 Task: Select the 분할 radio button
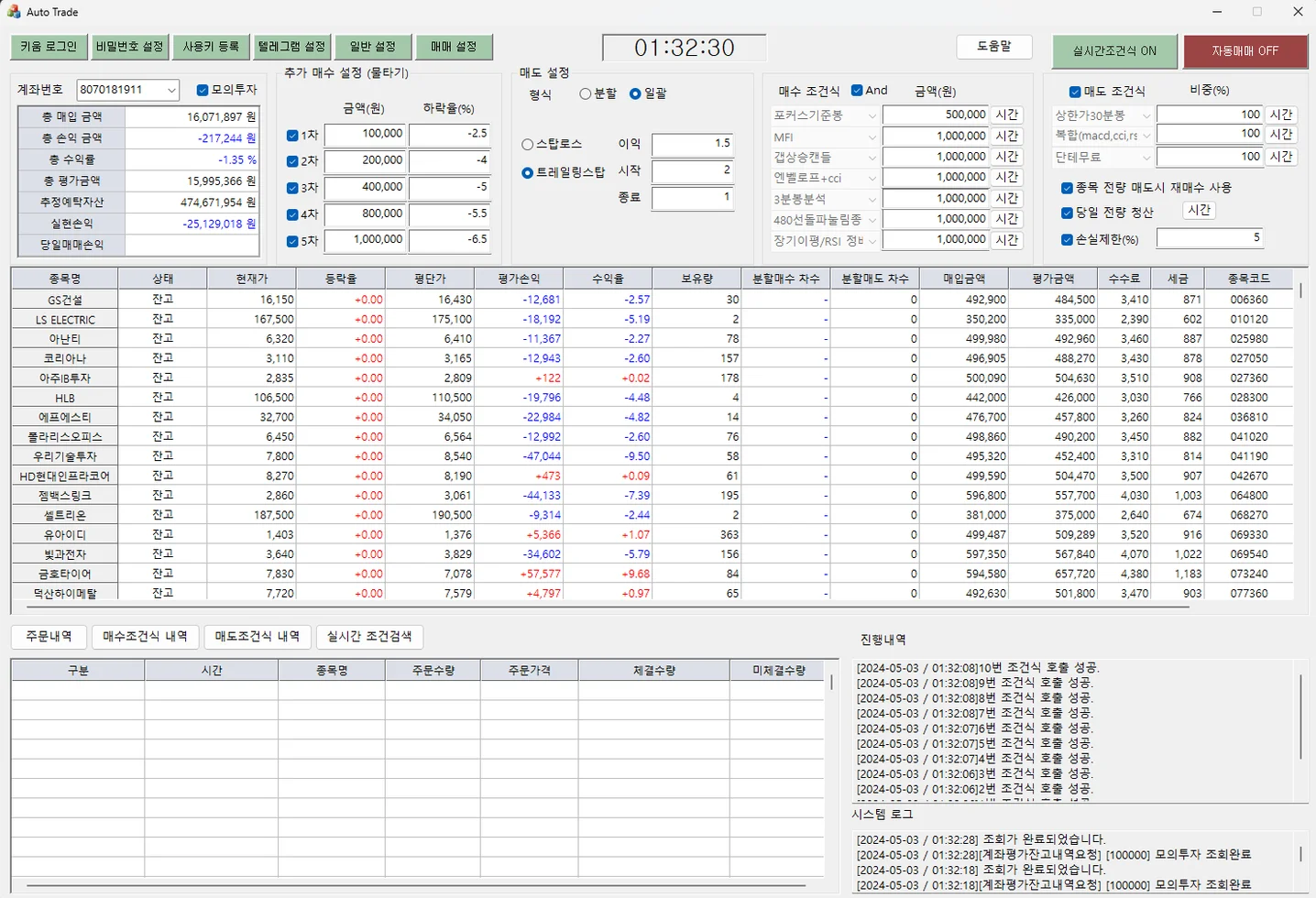[585, 93]
